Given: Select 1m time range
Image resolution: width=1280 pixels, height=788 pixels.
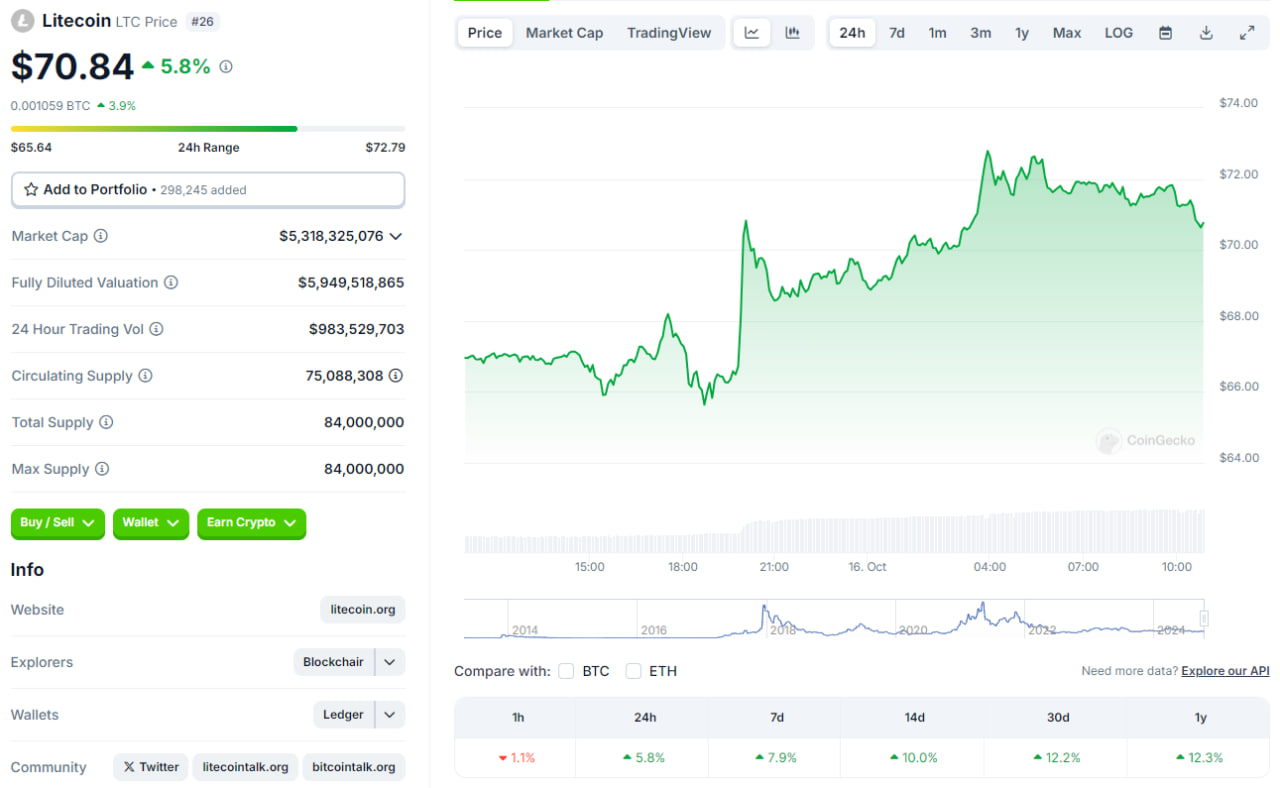Looking at the screenshot, I should coord(937,33).
